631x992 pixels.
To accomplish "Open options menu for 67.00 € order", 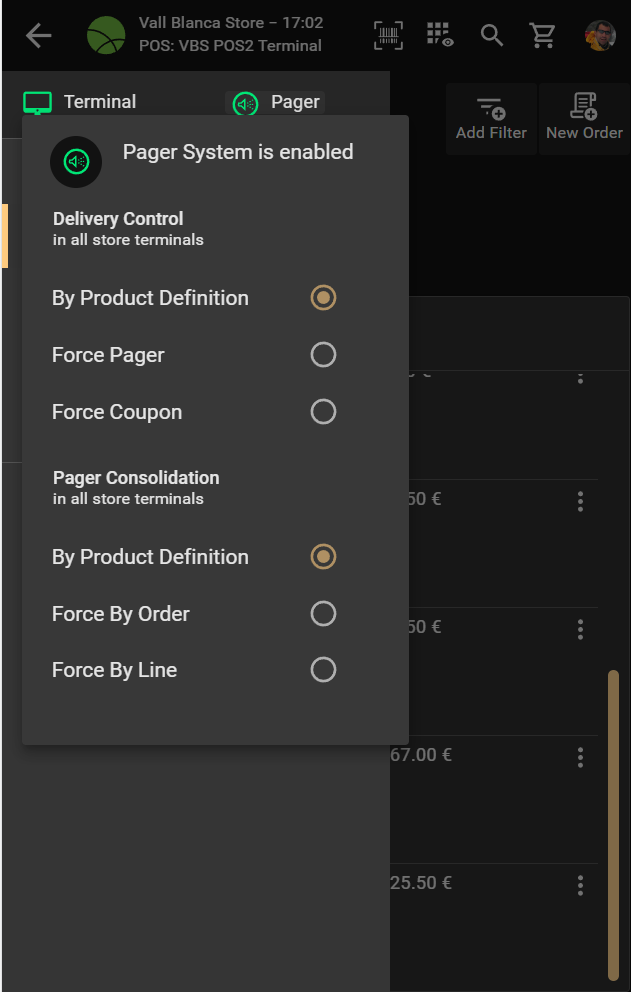I will [580, 758].
